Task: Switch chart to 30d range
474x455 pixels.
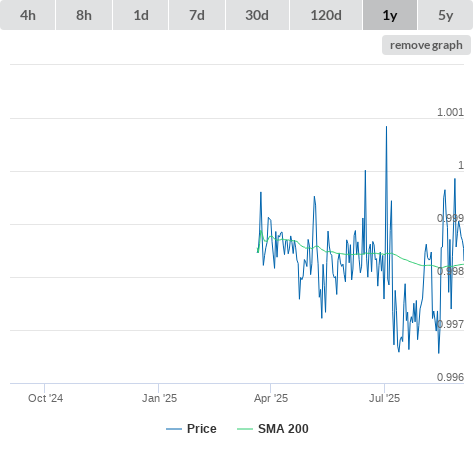Action: click(257, 15)
